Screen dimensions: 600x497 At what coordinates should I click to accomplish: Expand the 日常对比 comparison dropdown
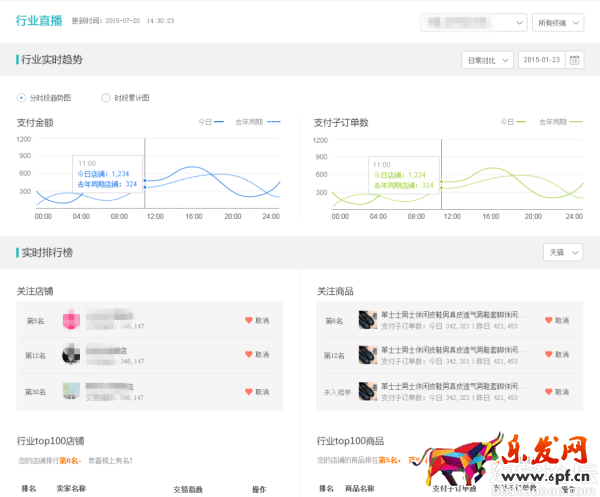(487, 60)
